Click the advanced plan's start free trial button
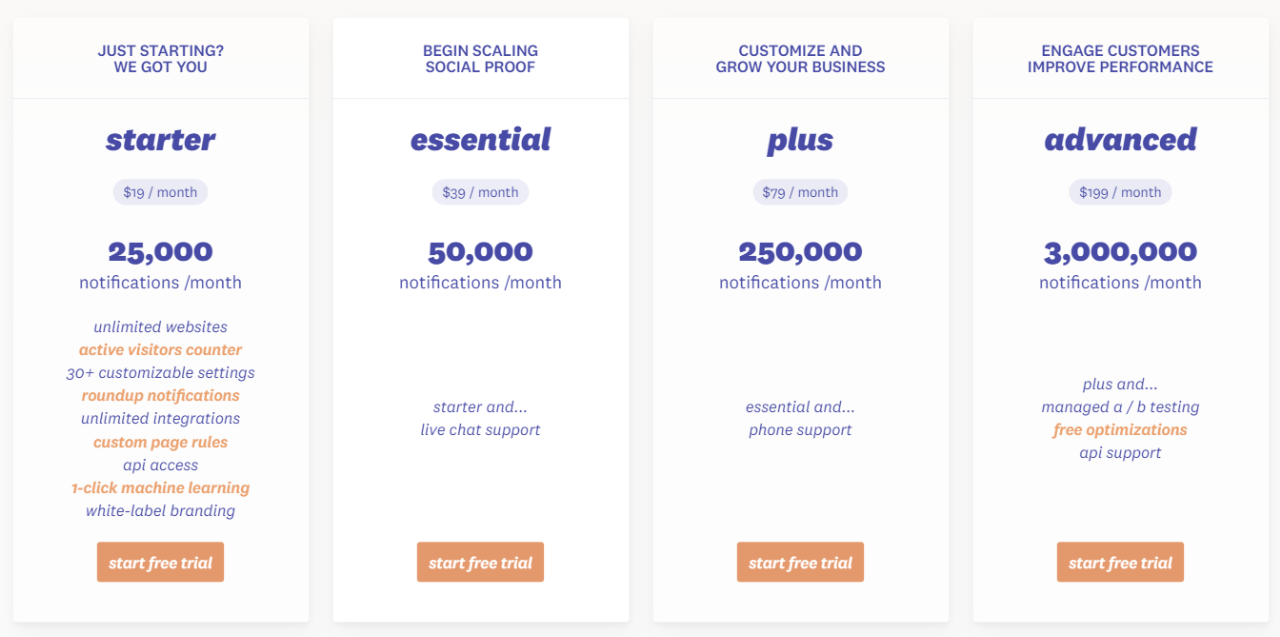Image resolution: width=1280 pixels, height=637 pixels. click(x=1120, y=562)
